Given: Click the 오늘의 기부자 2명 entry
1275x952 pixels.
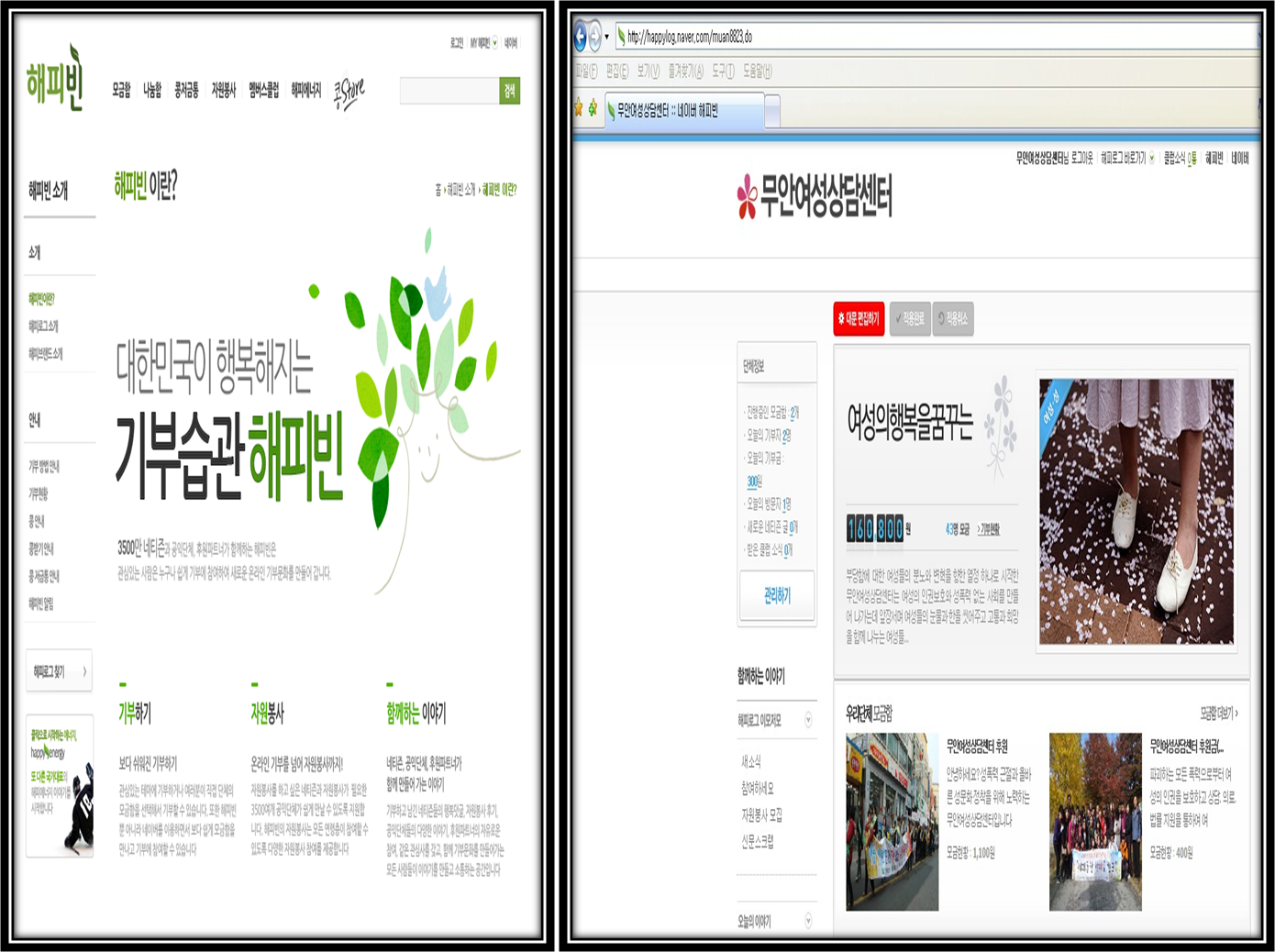Looking at the screenshot, I should tap(769, 436).
